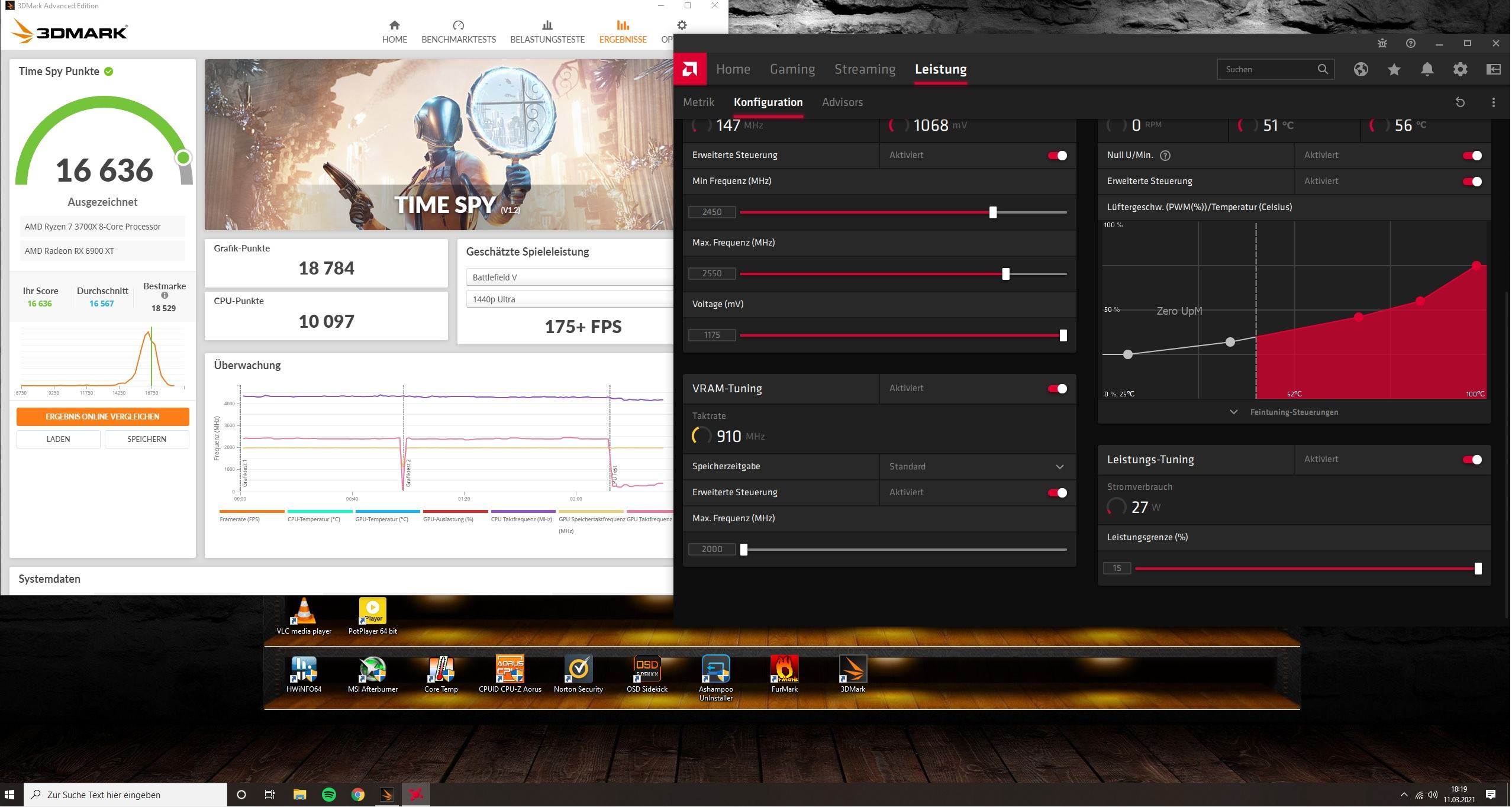The height and width of the screenshot is (807, 1512).
Task: Click the Voltage (mV) slider handle
Action: click(x=1063, y=335)
